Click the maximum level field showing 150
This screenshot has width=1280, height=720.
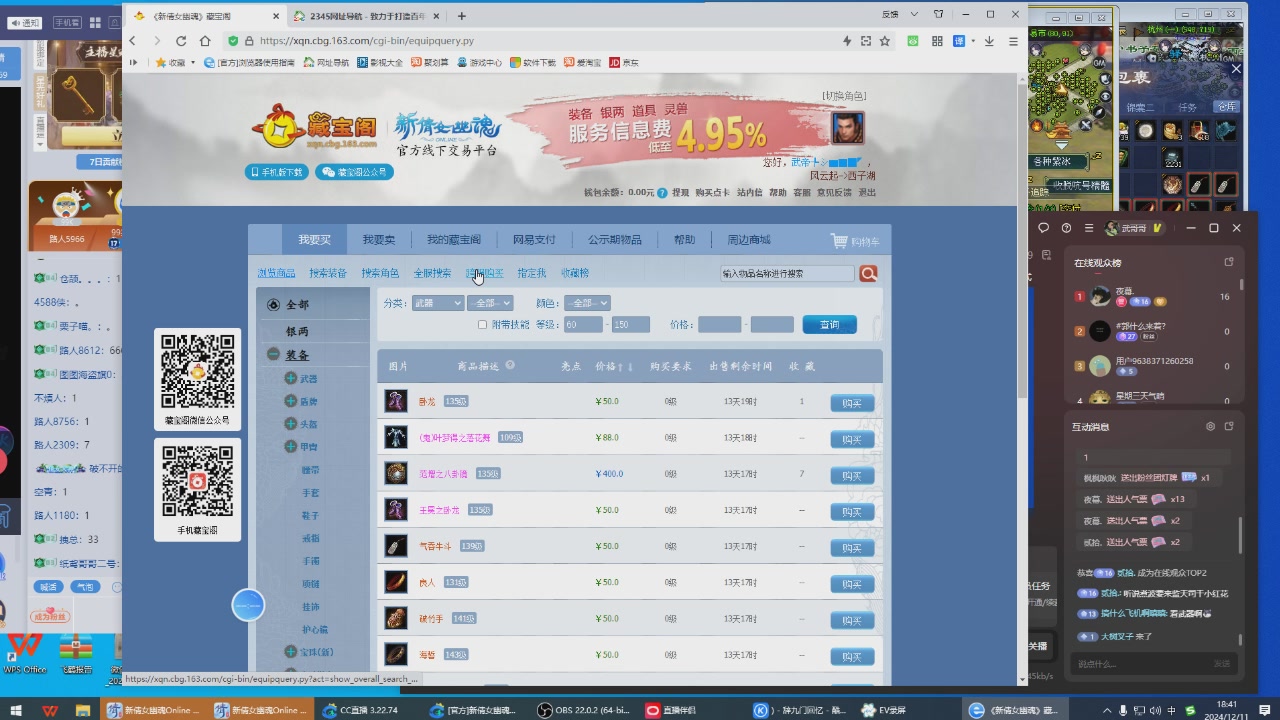(x=630, y=325)
